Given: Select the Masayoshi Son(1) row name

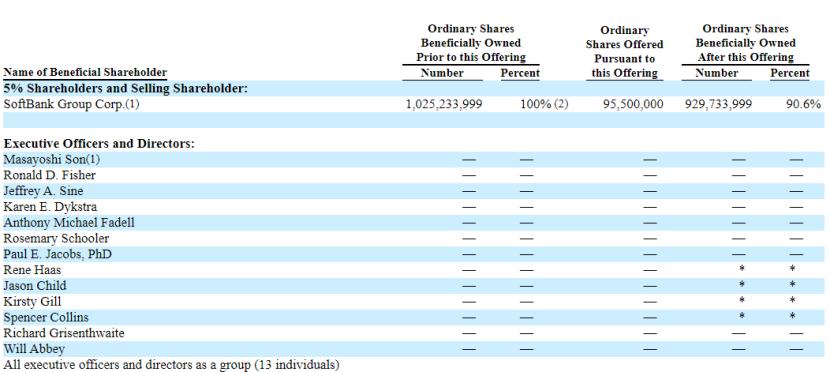Looking at the screenshot, I should tap(52, 159).
